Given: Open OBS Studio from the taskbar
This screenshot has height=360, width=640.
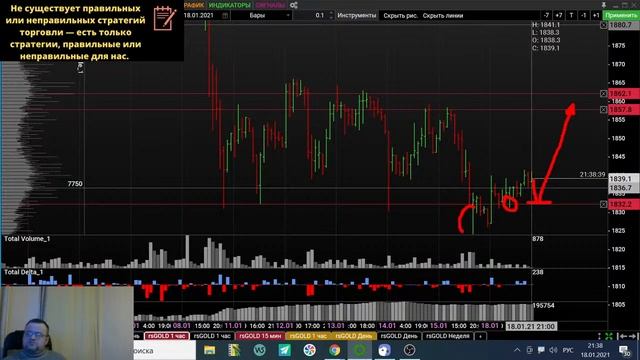Looking at the screenshot, I should coord(409,350).
